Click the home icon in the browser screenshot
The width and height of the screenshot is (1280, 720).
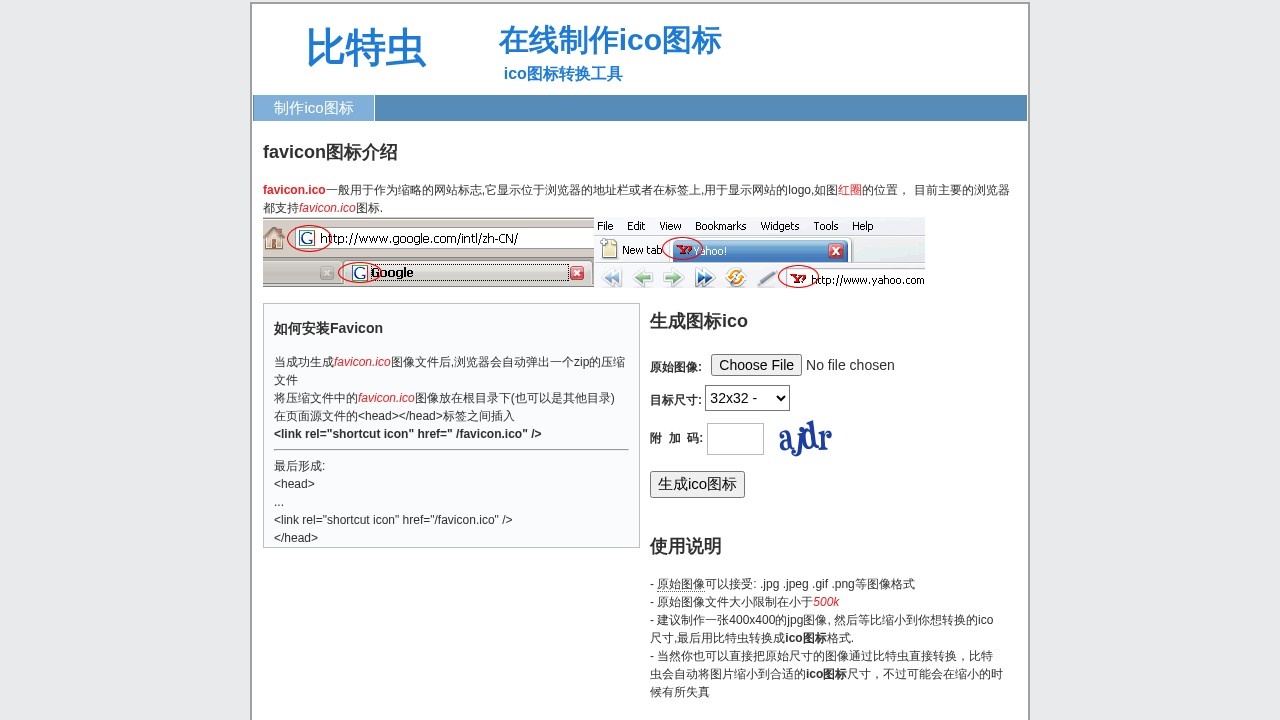pyautogui.click(x=273, y=238)
